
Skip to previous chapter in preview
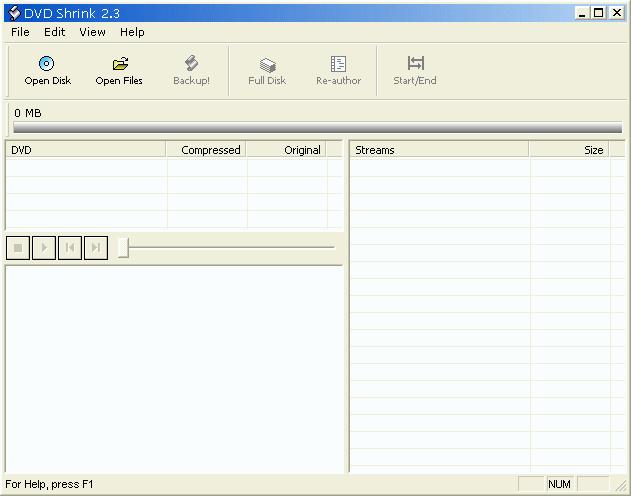(x=70, y=248)
